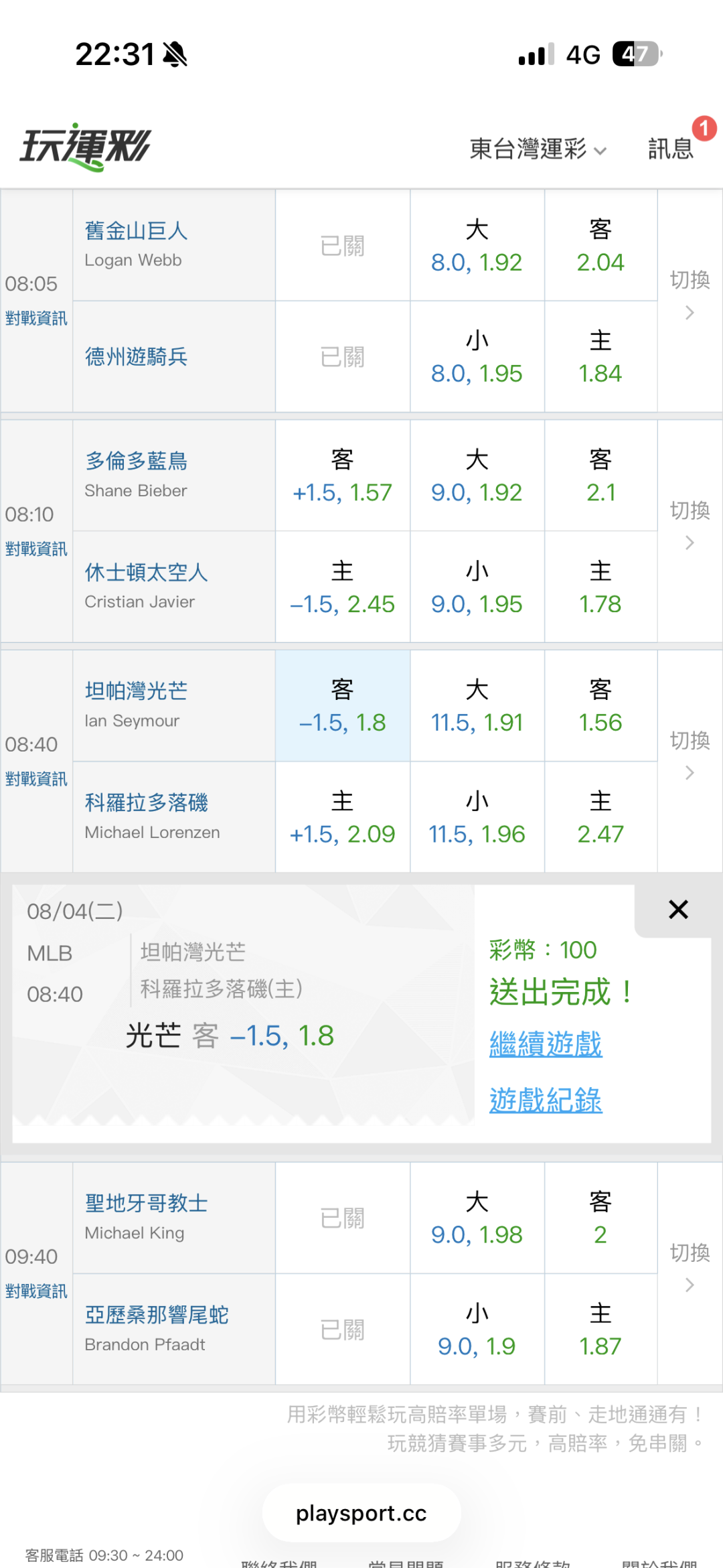Image resolution: width=723 pixels, height=1568 pixels.
Task: Open 遊戲紀錄 link
Action: click(x=546, y=1100)
